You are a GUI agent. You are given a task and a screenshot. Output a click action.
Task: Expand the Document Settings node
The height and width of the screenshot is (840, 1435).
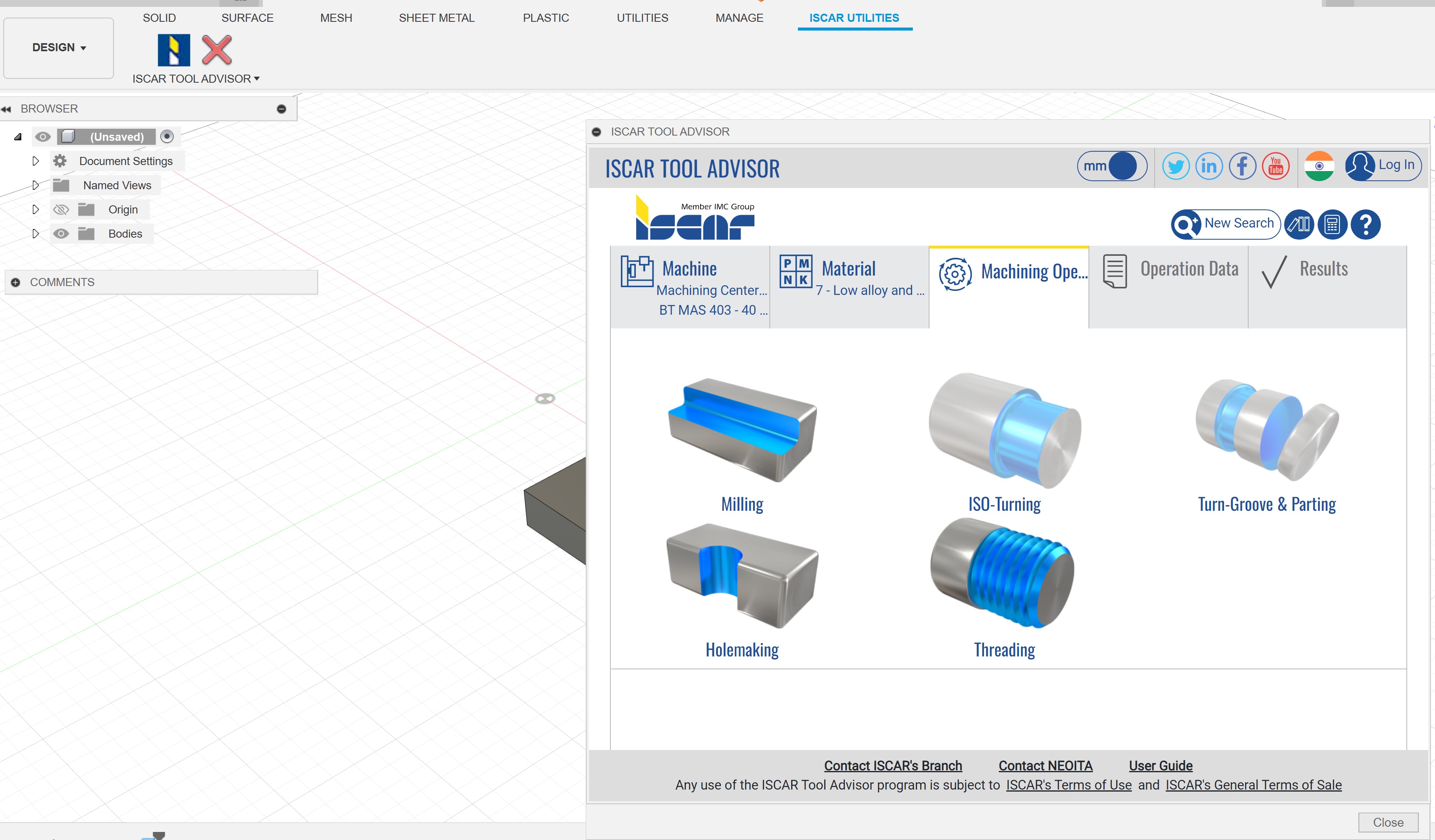tap(36, 161)
